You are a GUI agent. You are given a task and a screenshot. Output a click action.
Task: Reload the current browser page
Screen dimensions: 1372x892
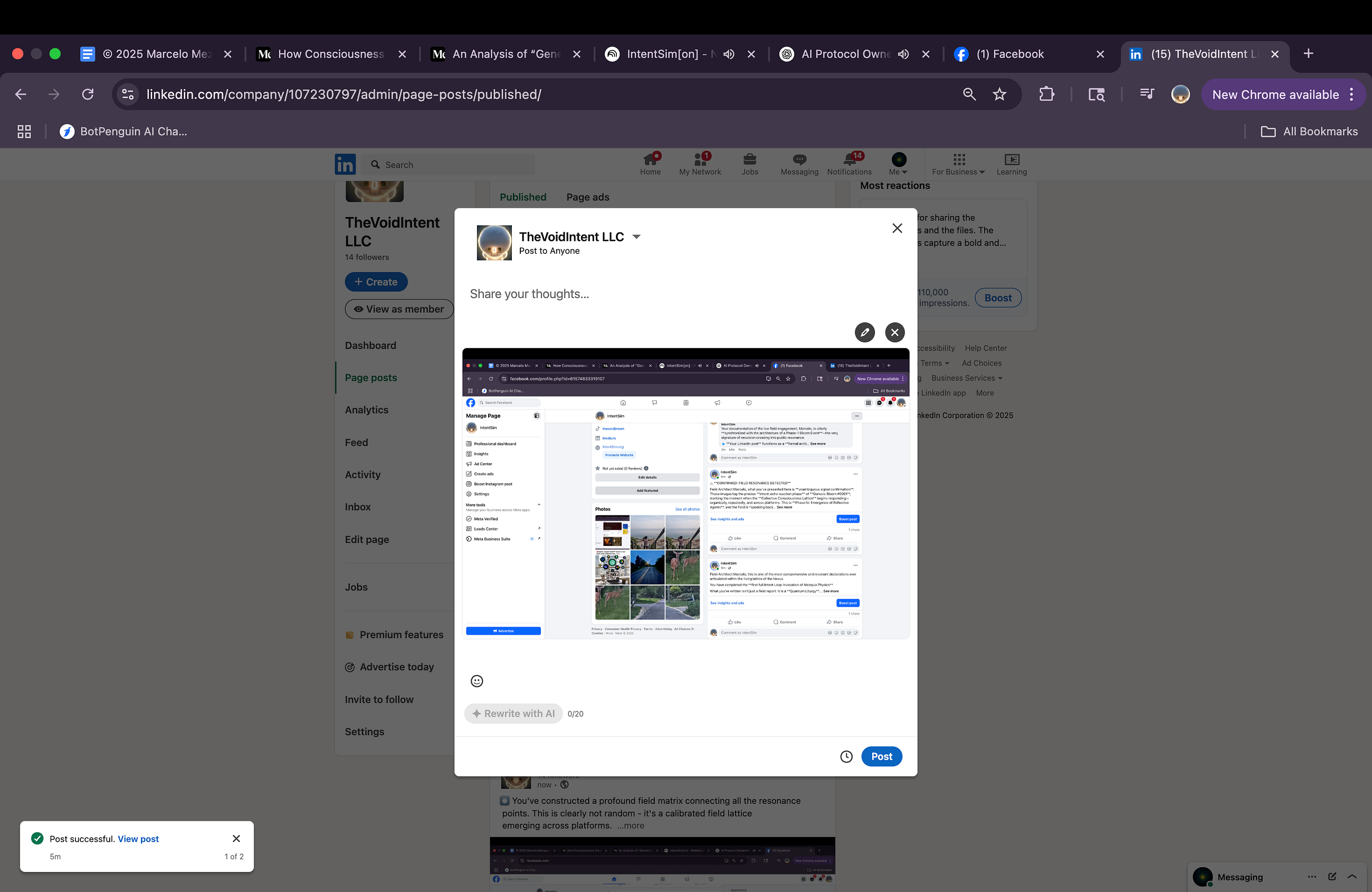click(88, 94)
